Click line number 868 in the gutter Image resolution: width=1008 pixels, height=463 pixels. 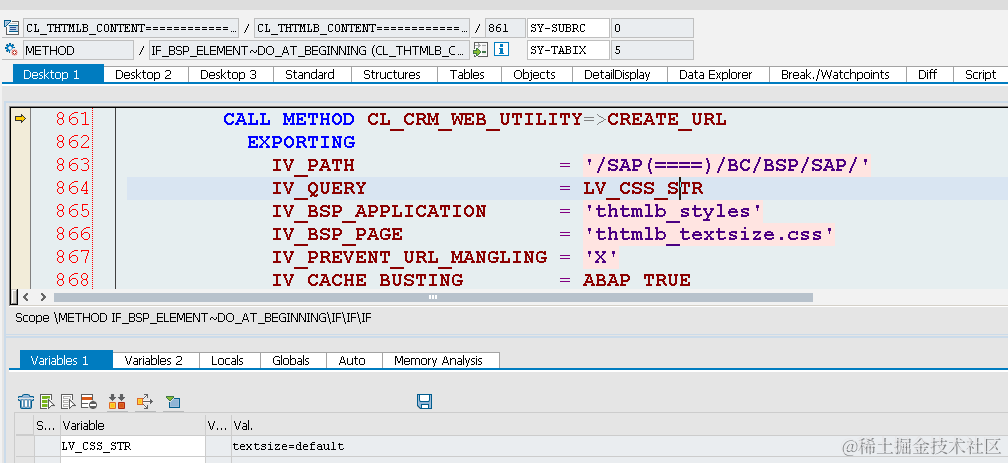73,280
